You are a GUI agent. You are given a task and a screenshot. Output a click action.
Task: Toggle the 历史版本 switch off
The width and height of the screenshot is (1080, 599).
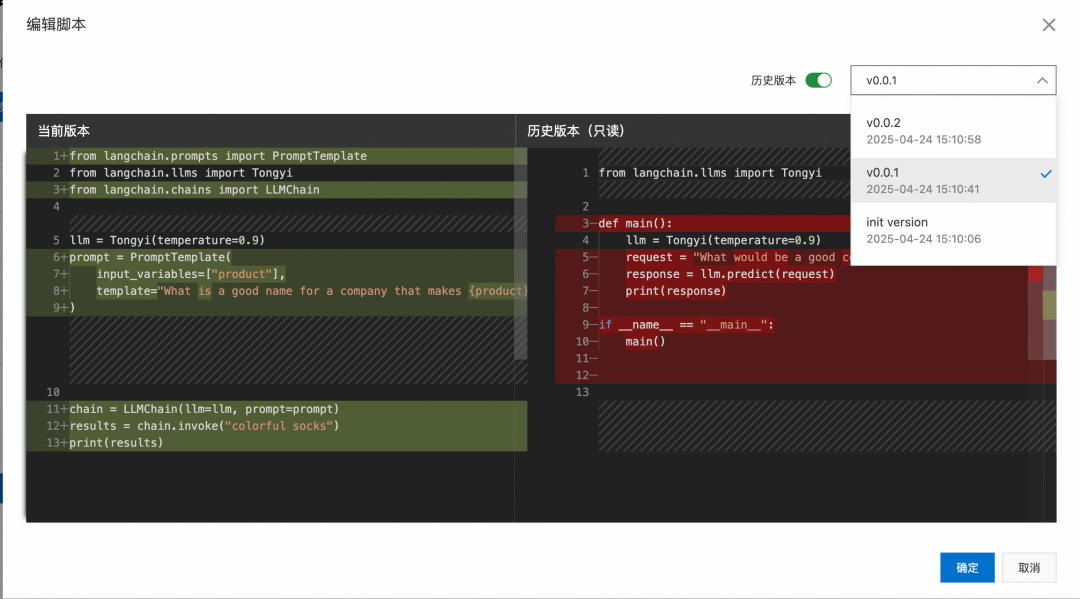coord(818,81)
